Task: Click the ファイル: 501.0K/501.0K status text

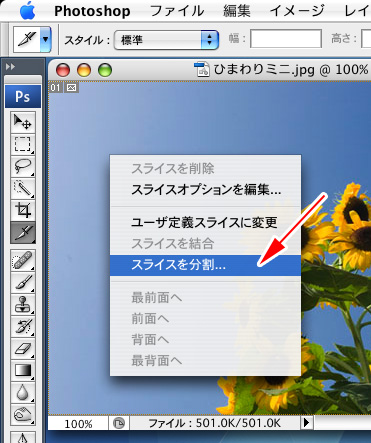Action: pyautogui.click(x=215, y=423)
